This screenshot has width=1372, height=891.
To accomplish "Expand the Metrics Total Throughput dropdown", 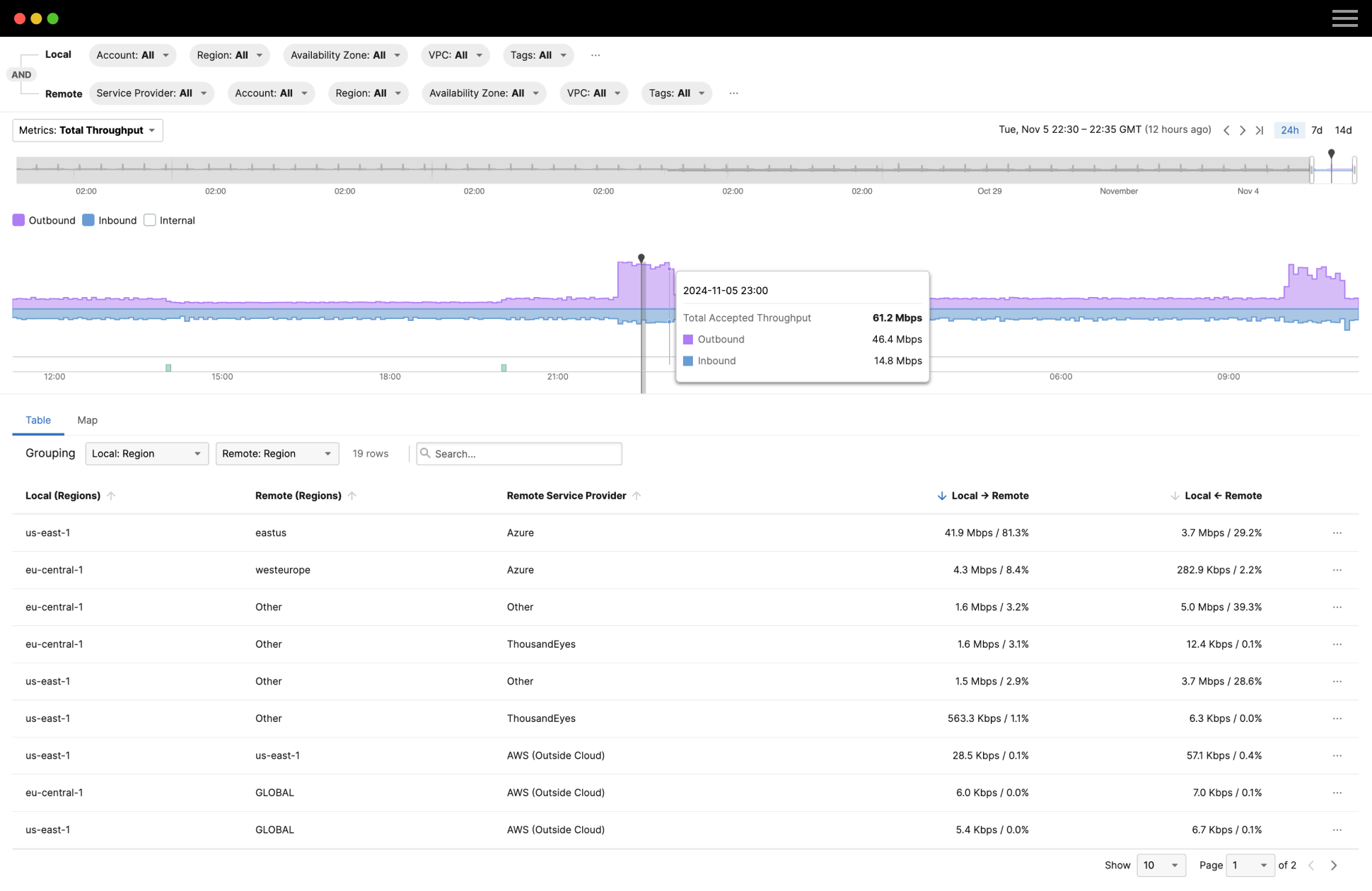I will [x=87, y=130].
